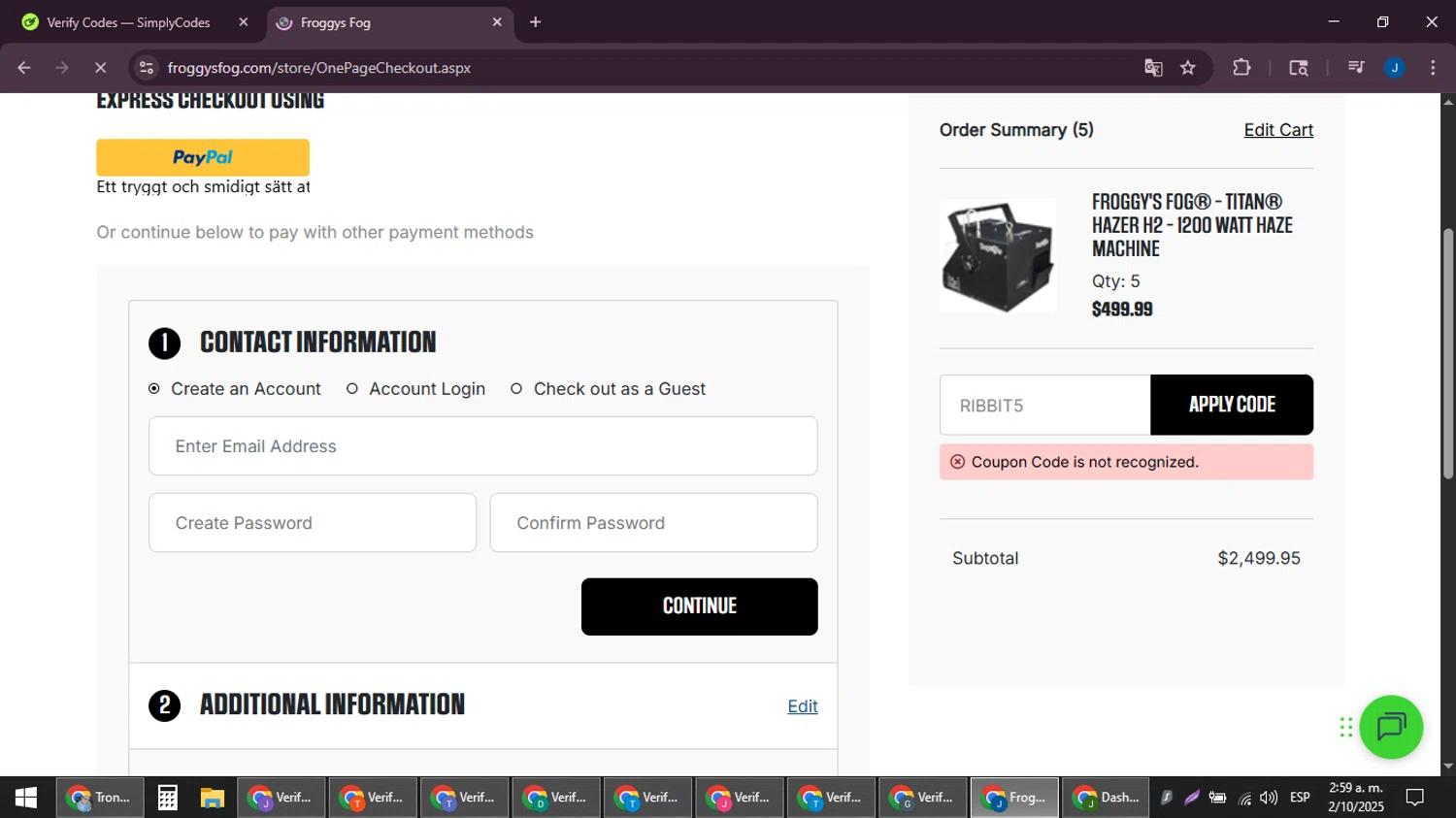
Task: Select the Froggys Fog tab
Action: 390,22
